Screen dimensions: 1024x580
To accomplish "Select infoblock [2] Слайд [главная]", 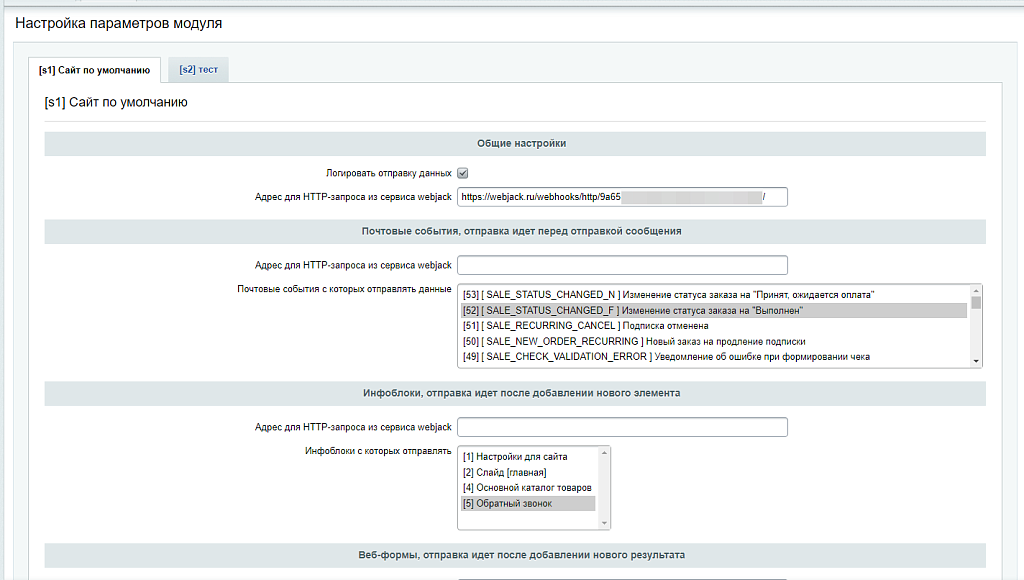I will click(504, 472).
